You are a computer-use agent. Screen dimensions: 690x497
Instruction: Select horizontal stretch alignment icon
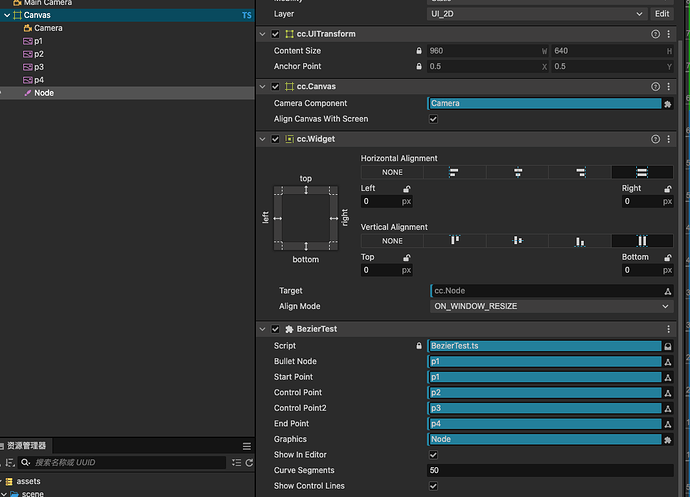point(641,172)
